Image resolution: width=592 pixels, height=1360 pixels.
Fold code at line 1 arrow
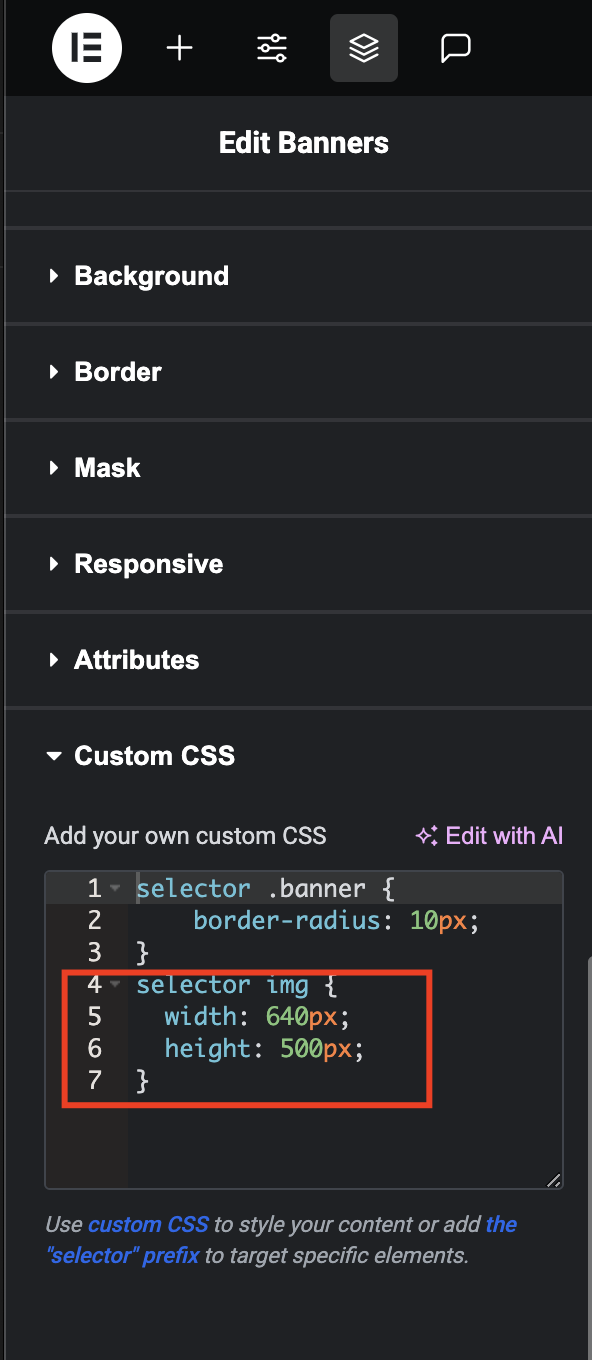(116, 888)
